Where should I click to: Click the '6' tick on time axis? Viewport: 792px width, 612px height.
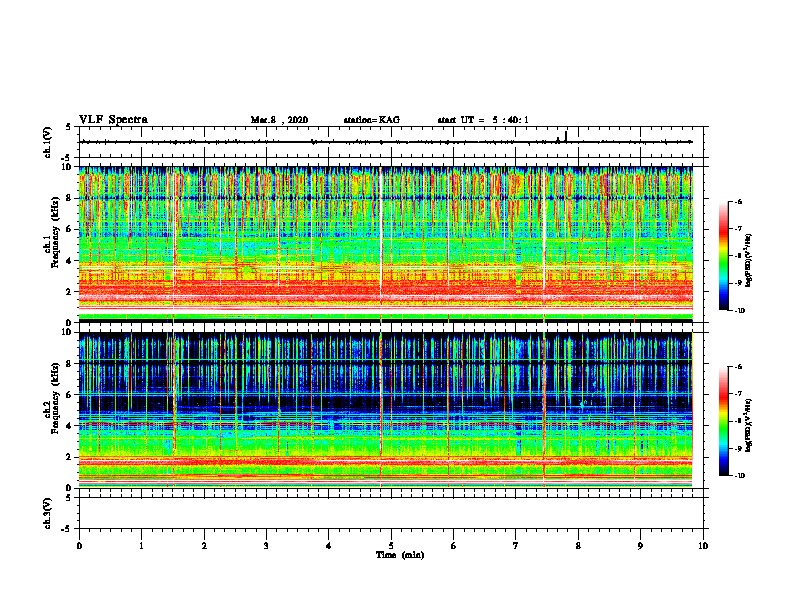(454, 546)
